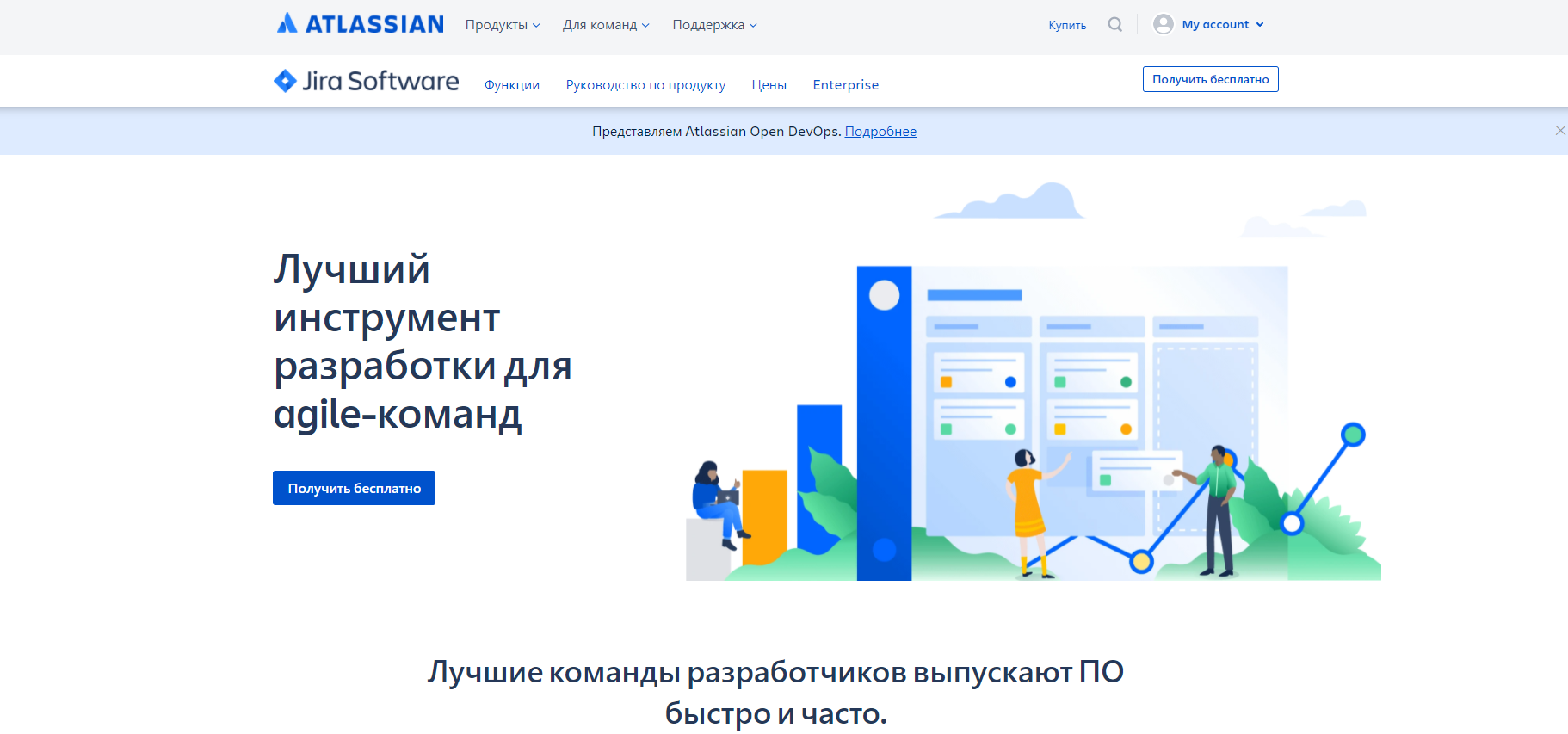Click the Jira Software diamond logo
Image resolution: width=1568 pixels, height=734 pixels.
[285, 81]
